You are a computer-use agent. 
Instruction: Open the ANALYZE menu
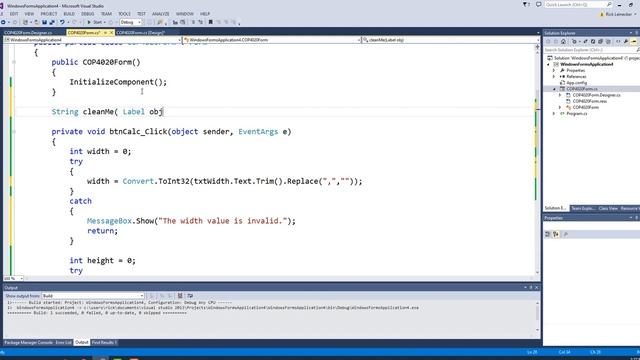pos(160,14)
